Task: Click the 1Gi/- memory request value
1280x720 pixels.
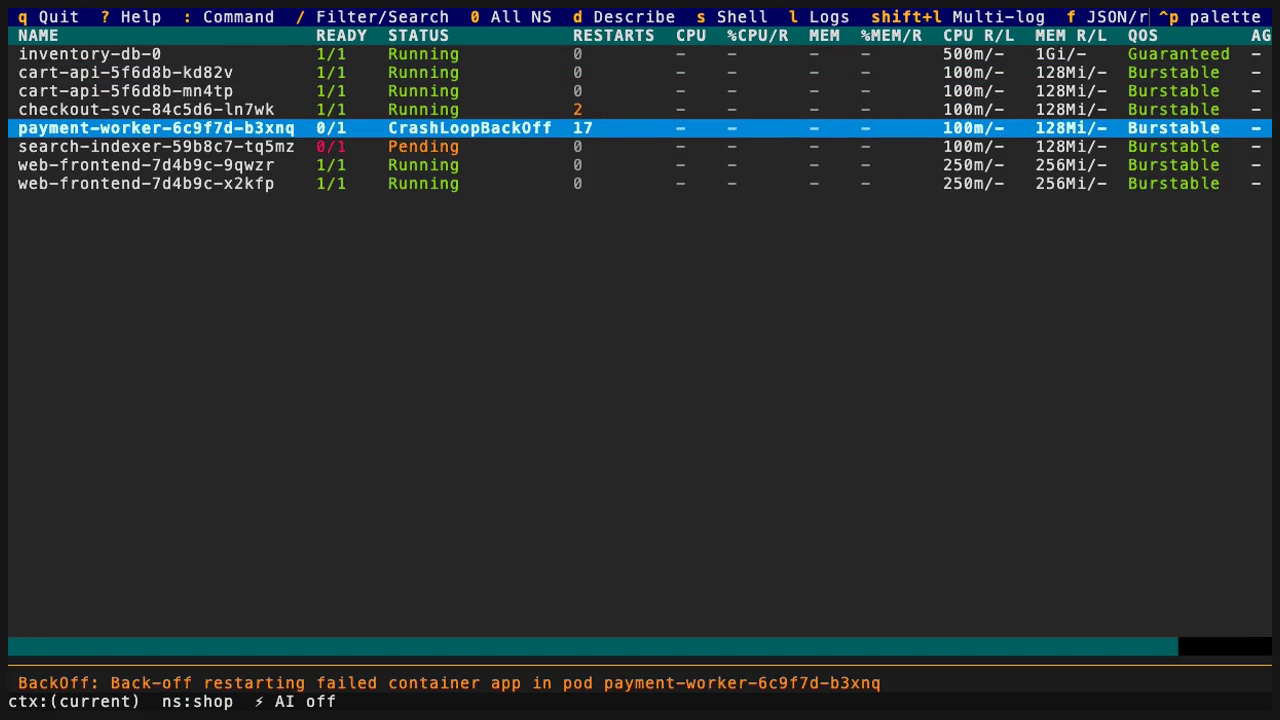Action: (x=1060, y=54)
